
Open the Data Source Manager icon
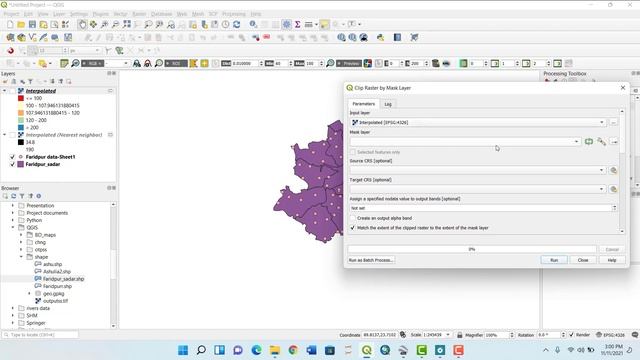(10, 38)
